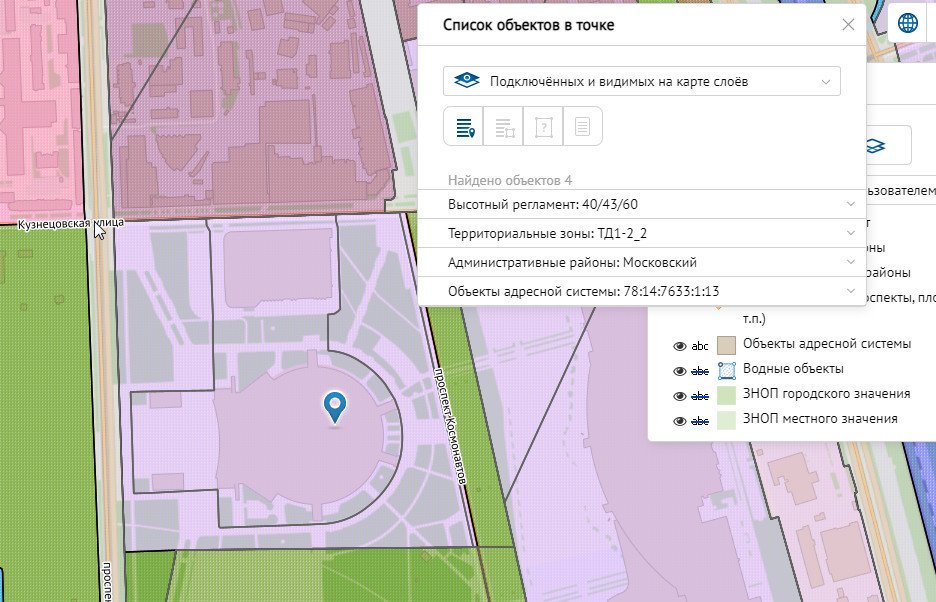Click the blue location pin on the map
Viewport: 936px width, 602px height.
click(335, 406)
